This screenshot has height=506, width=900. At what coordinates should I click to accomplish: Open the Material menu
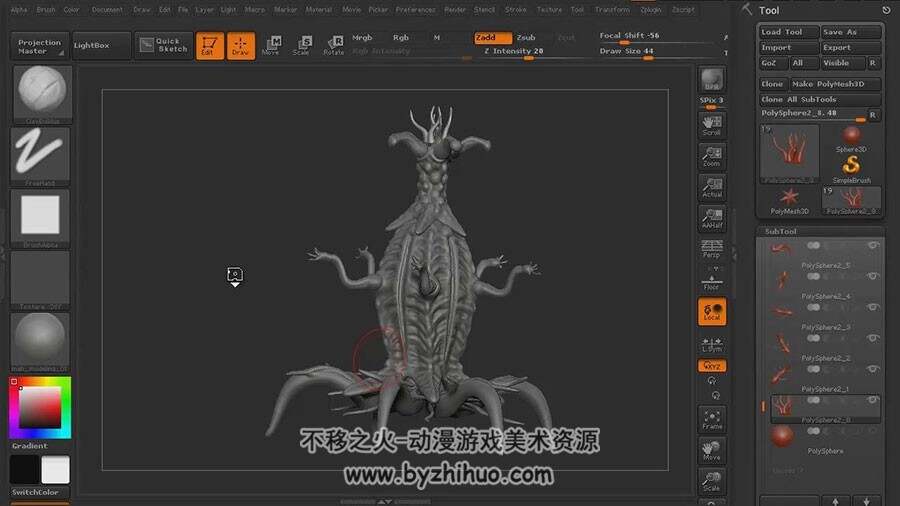(319, 9)
